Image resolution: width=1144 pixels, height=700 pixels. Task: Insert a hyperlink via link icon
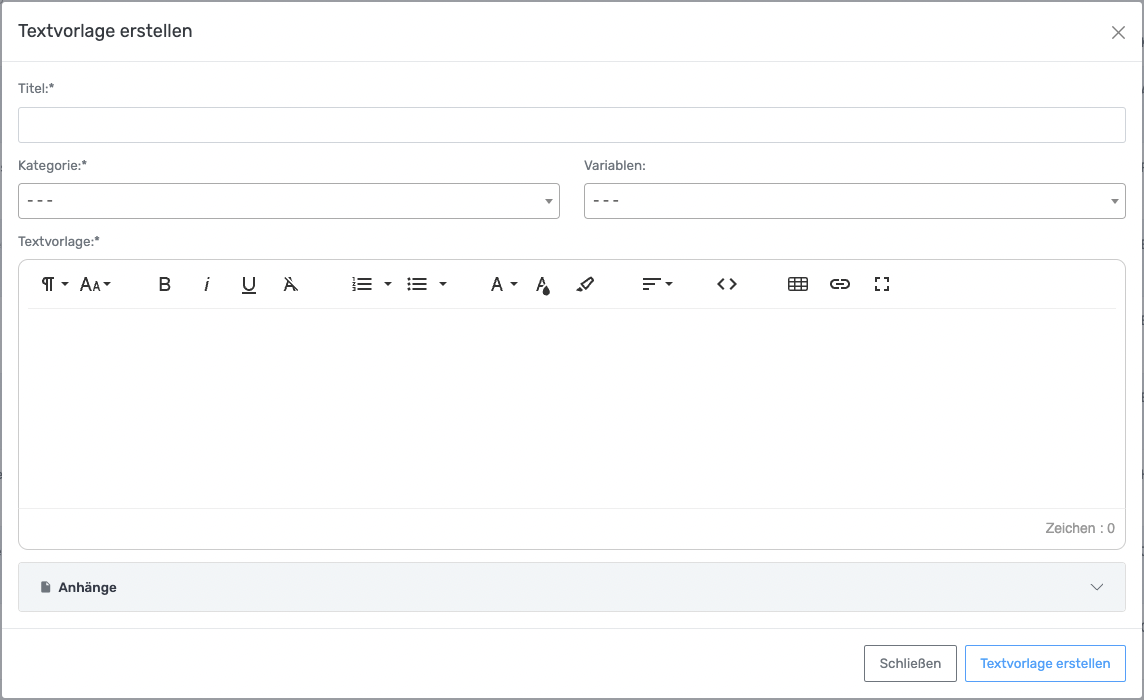tap(840, 285)
